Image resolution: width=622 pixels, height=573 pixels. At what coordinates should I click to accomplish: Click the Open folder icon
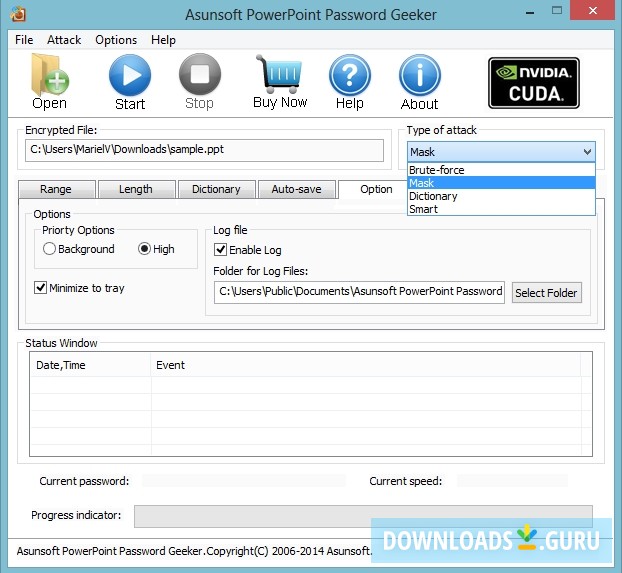pos(50,75)
